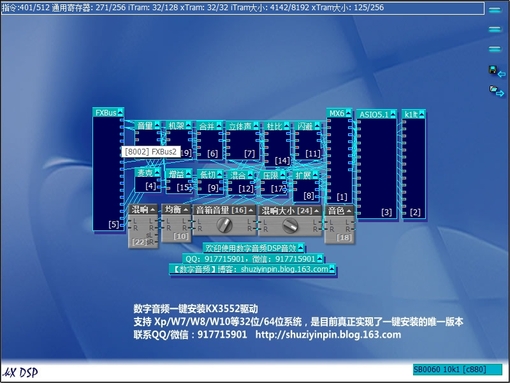
Task: Select the 杜比 block title
Action: [274, 126]
